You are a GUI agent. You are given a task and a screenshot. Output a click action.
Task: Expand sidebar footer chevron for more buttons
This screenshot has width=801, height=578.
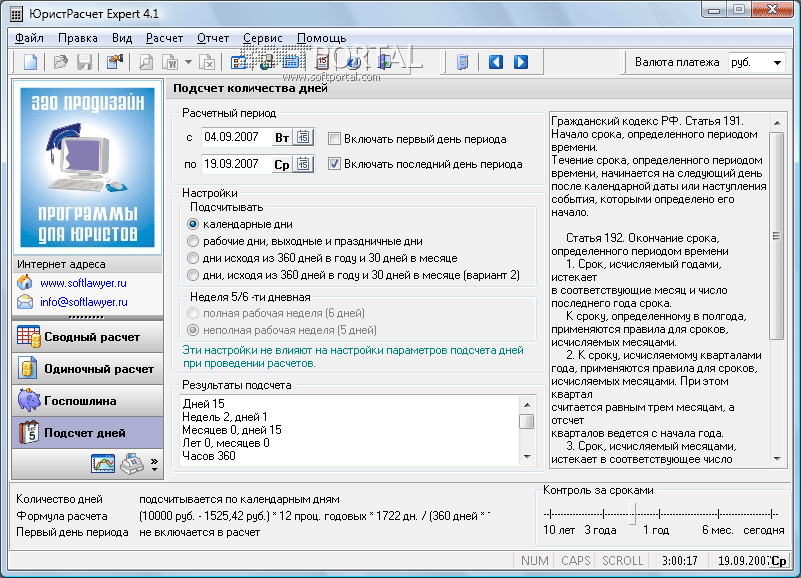pos(154,464)
